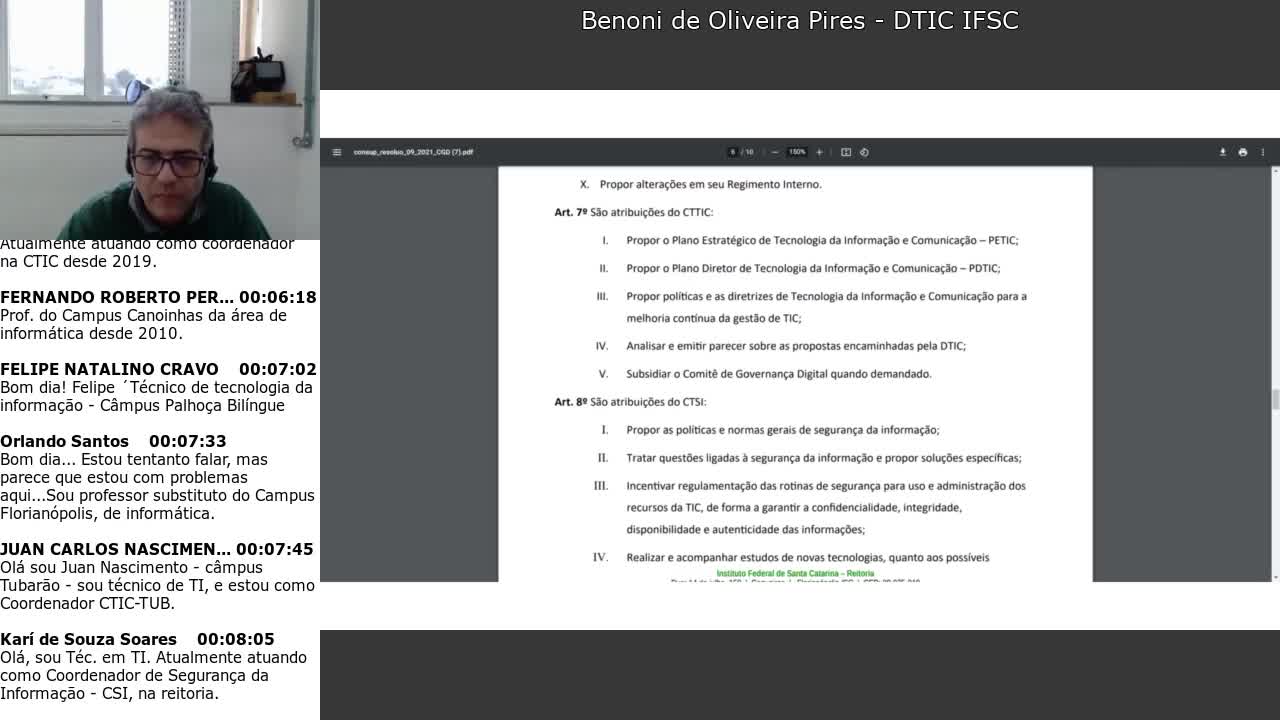Select chat name JUAN CARLOS NASCIMEN...
This screenshot has width=1280, height=720.
coord(115,549)
